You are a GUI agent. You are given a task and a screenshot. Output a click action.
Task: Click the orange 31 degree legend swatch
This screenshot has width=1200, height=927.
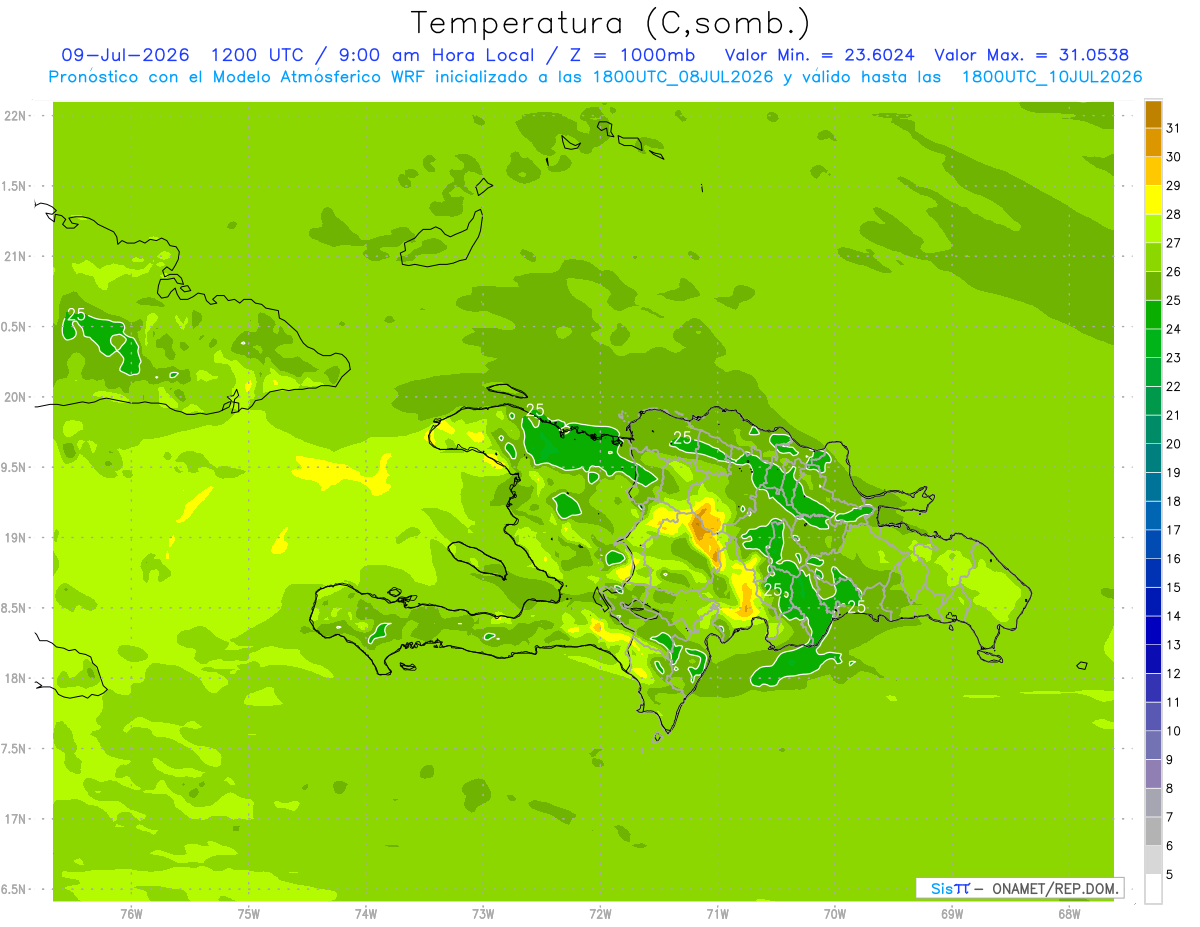[x=1153, y=115]
